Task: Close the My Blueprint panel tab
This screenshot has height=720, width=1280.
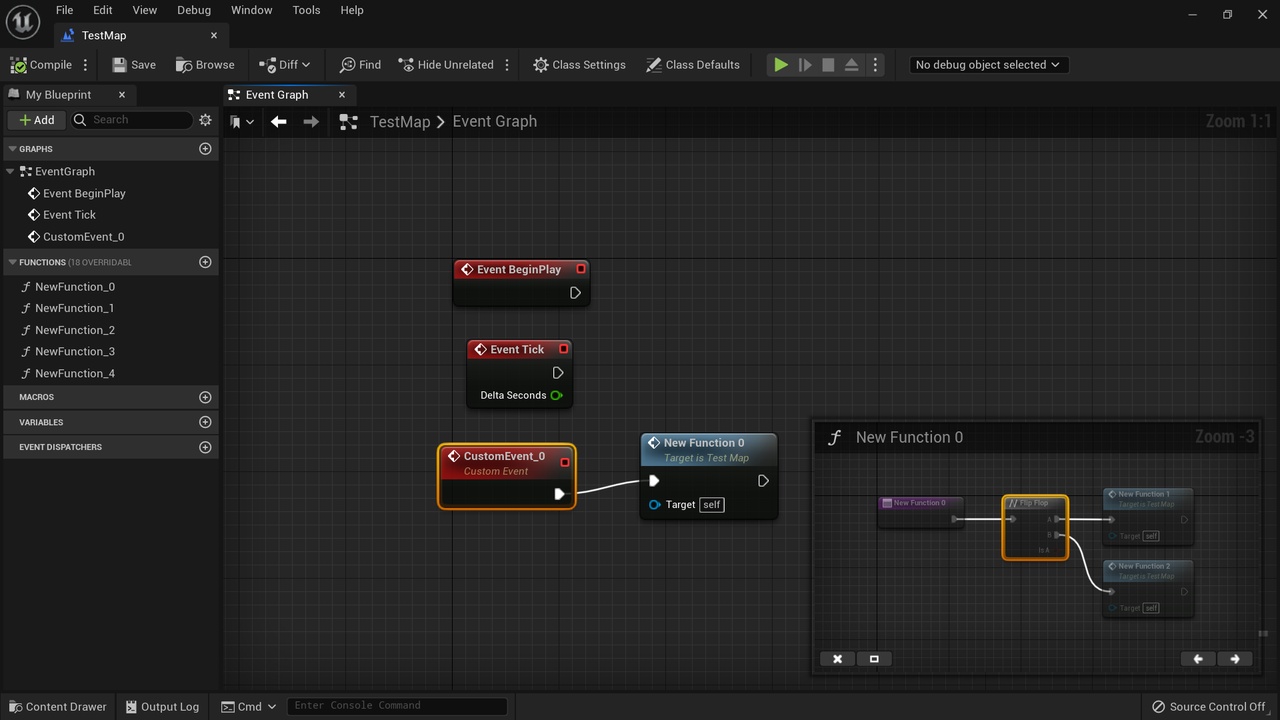Action: point(122,94)
